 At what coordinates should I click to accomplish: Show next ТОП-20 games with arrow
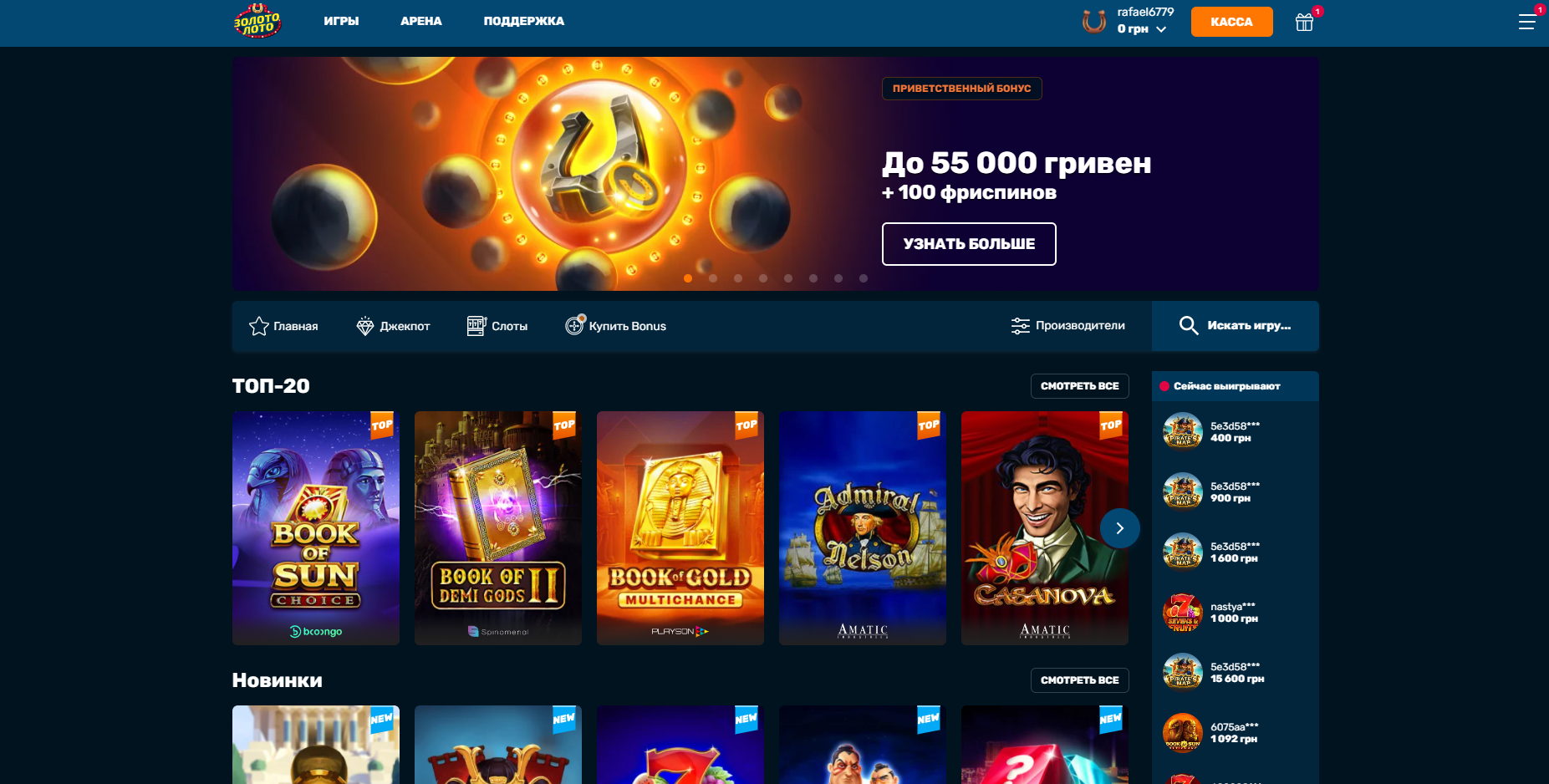click(1120, 528)
